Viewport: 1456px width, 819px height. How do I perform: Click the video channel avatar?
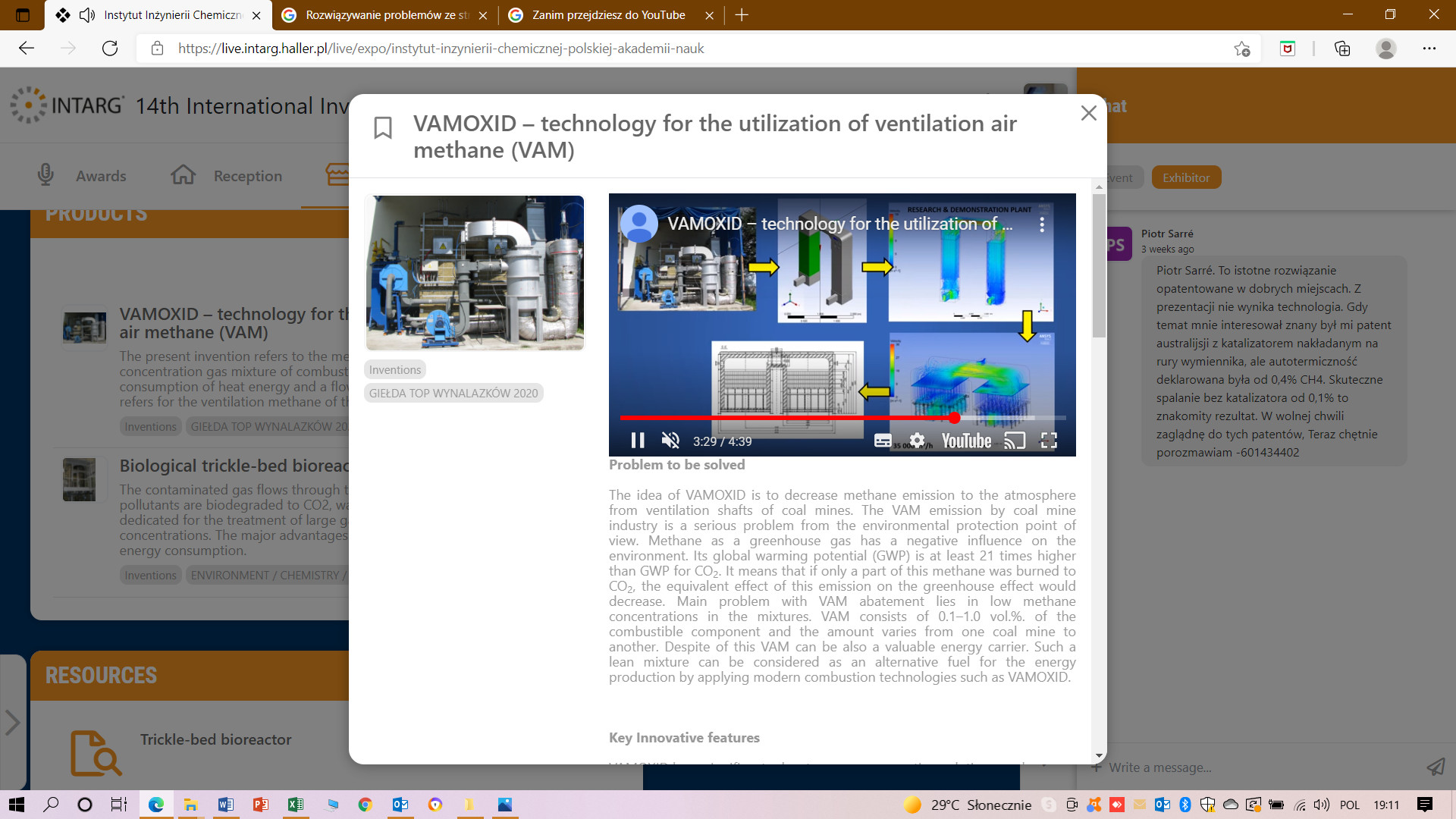coord(639,224)
